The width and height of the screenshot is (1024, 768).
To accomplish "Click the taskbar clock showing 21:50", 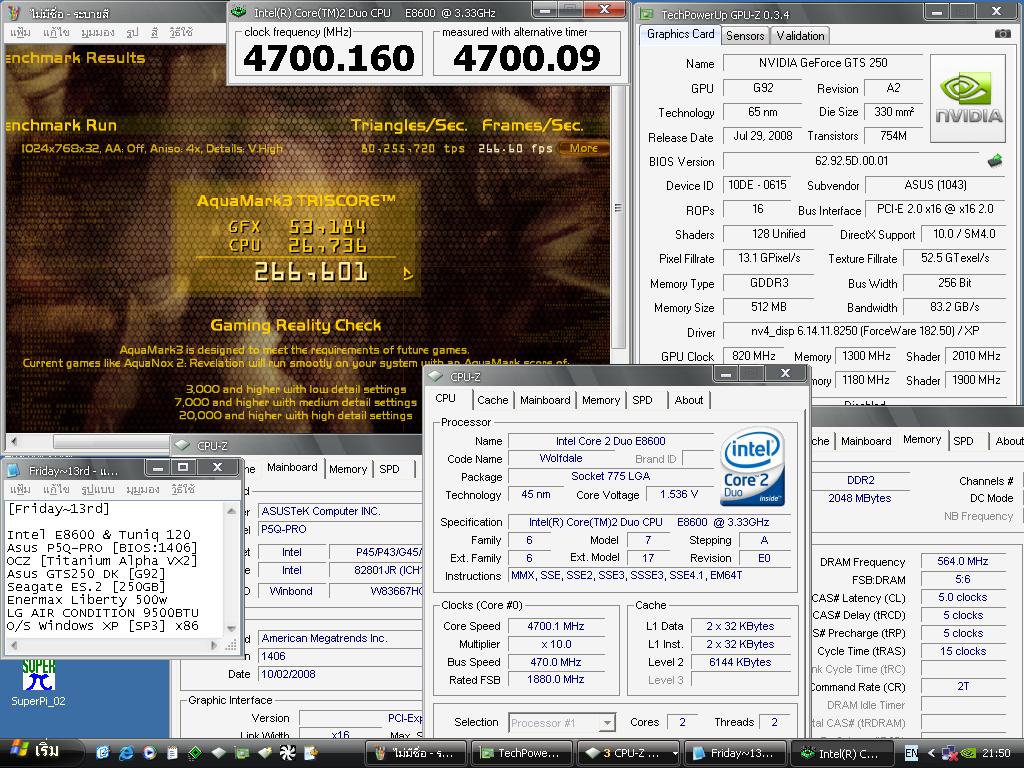I will [996, 754].
